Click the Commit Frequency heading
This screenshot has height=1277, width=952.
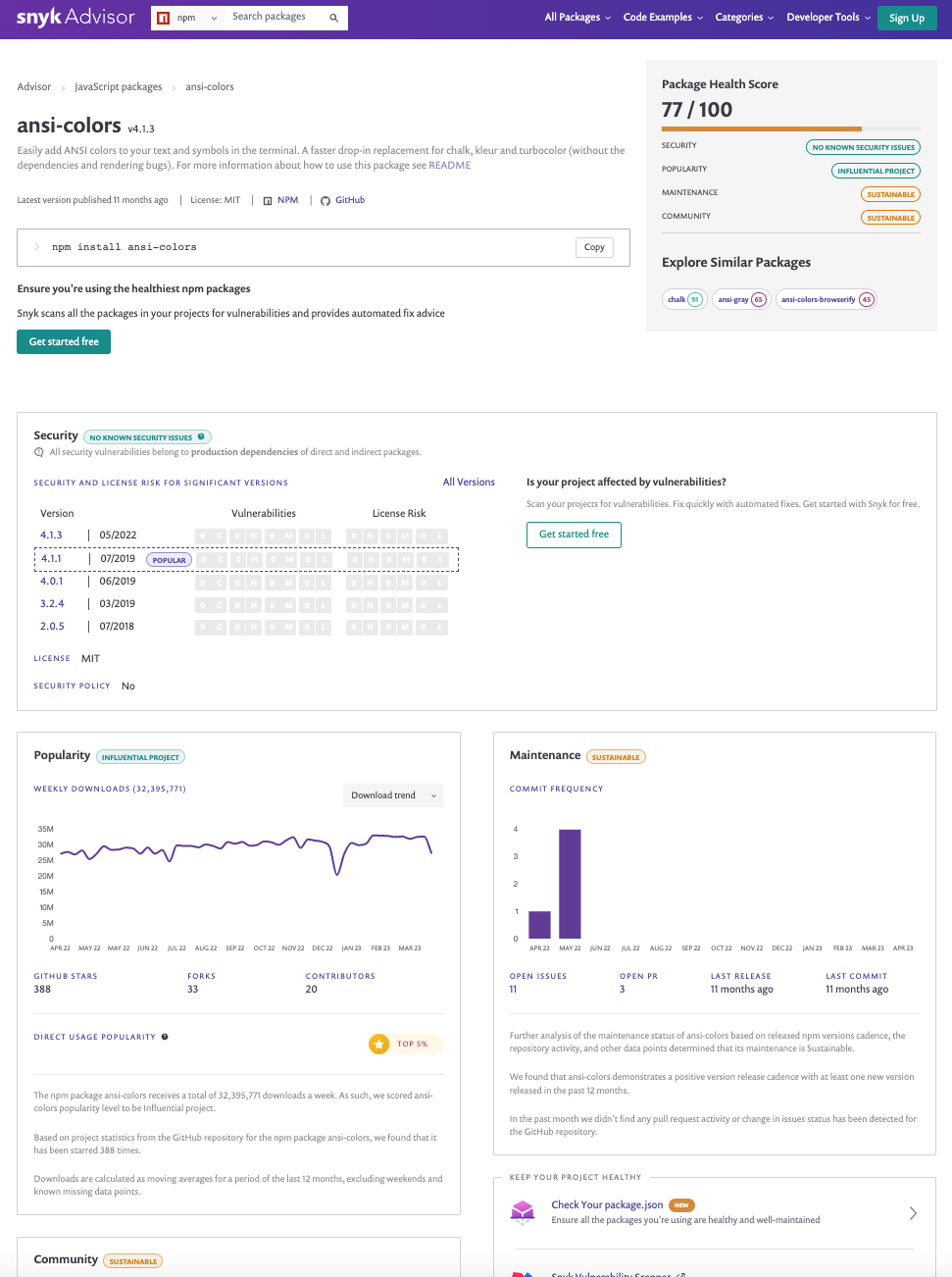coord(556,789)
